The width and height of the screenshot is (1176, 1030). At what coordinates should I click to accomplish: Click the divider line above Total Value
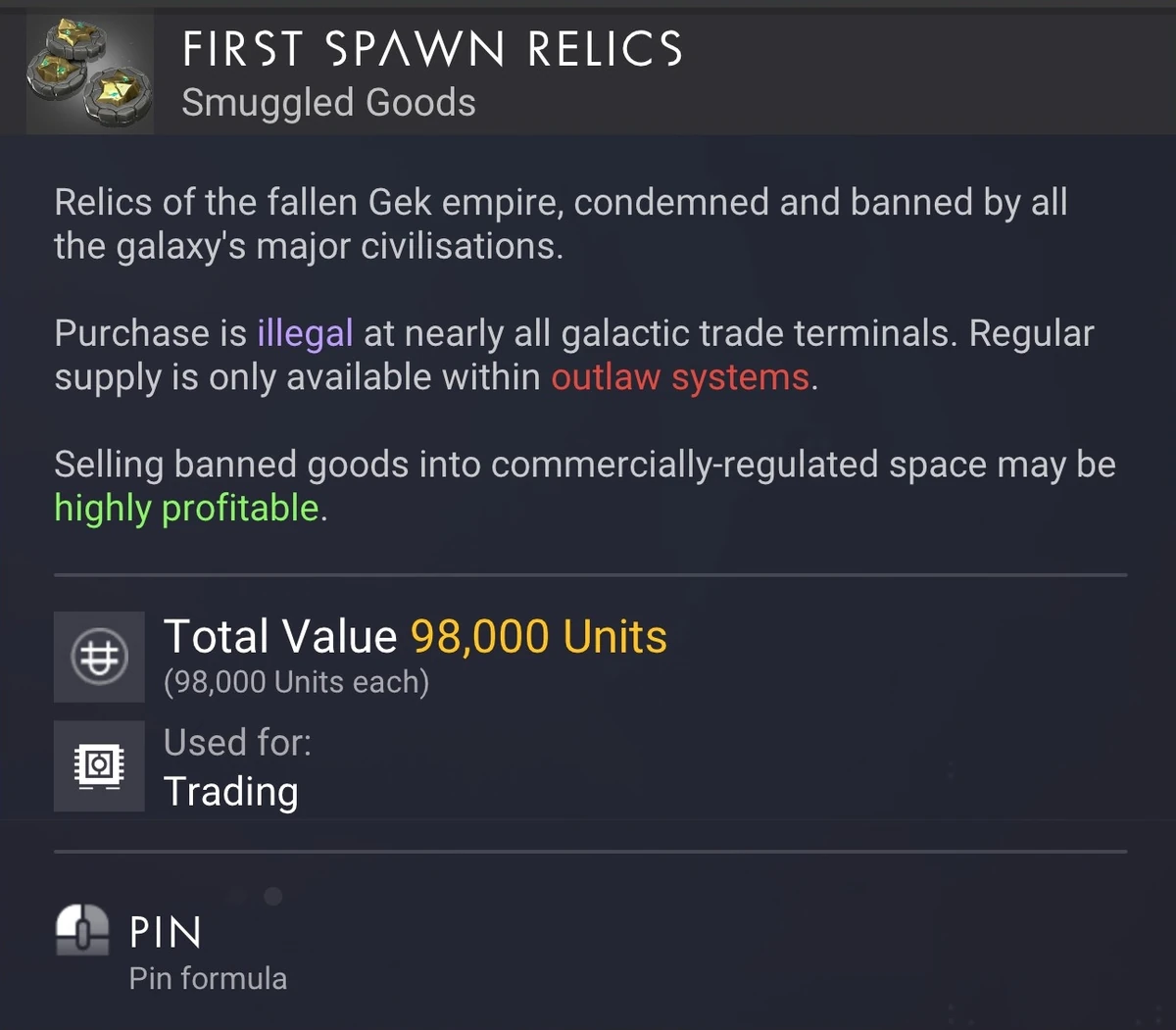[588, 574]
